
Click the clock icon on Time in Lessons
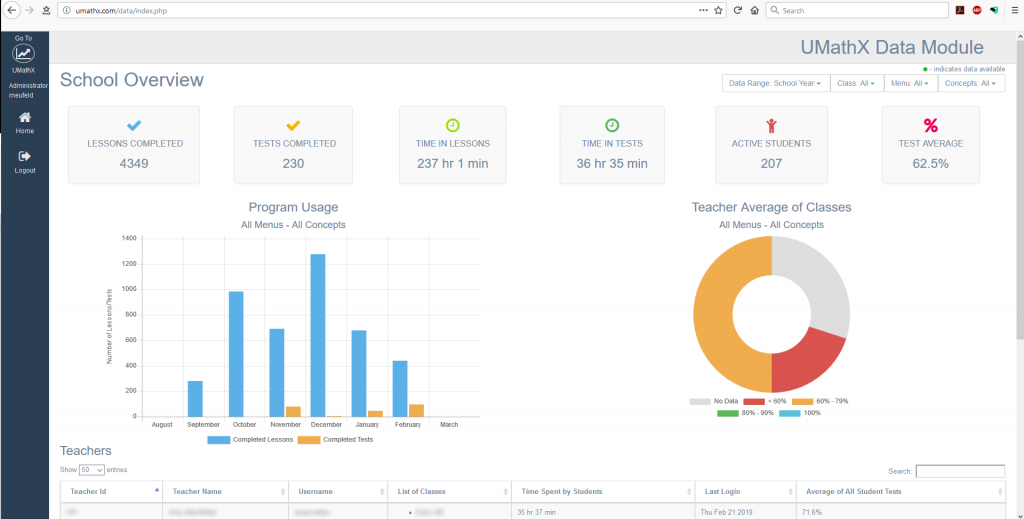(453, 125)
